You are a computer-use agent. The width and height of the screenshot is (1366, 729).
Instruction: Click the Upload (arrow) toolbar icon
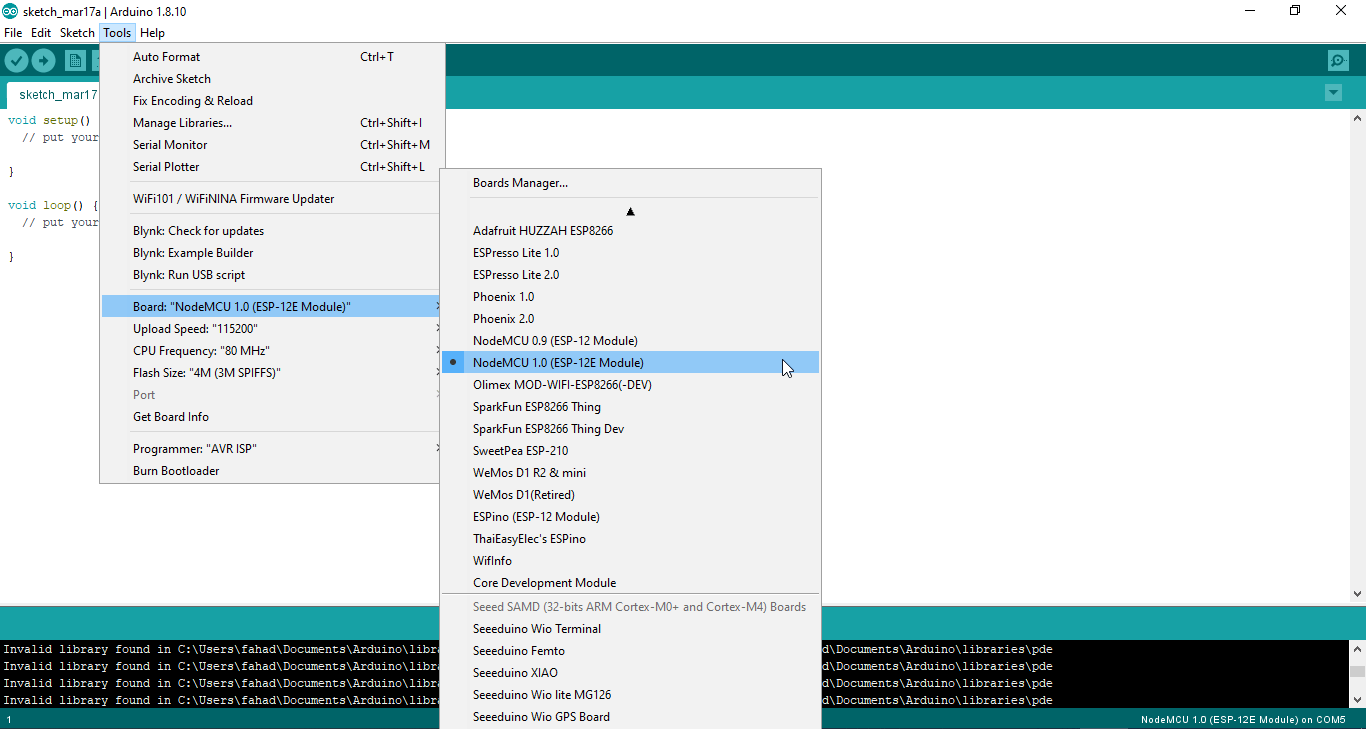(x=43, y=60)
